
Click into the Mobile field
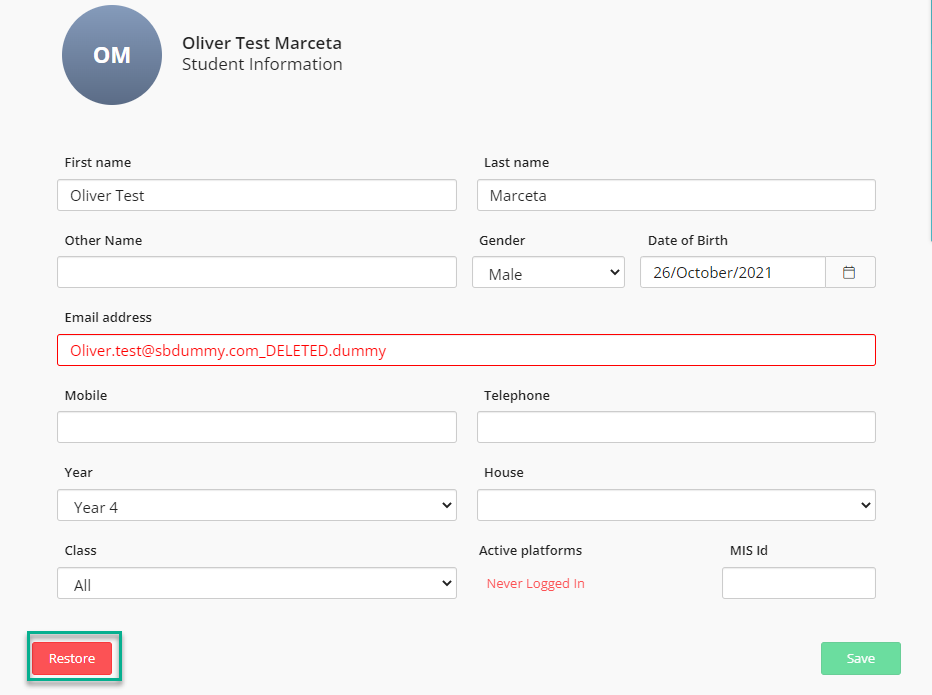click(x=257, y=427)
